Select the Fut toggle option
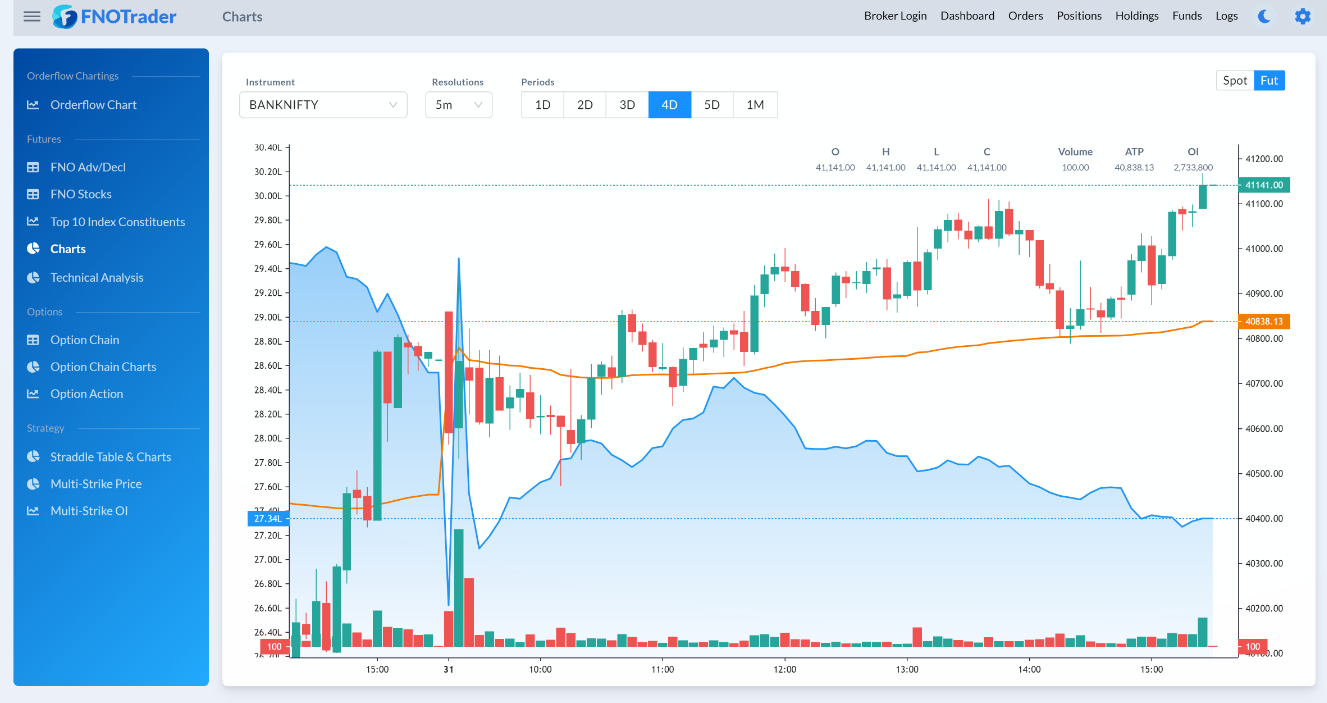 1269,81
